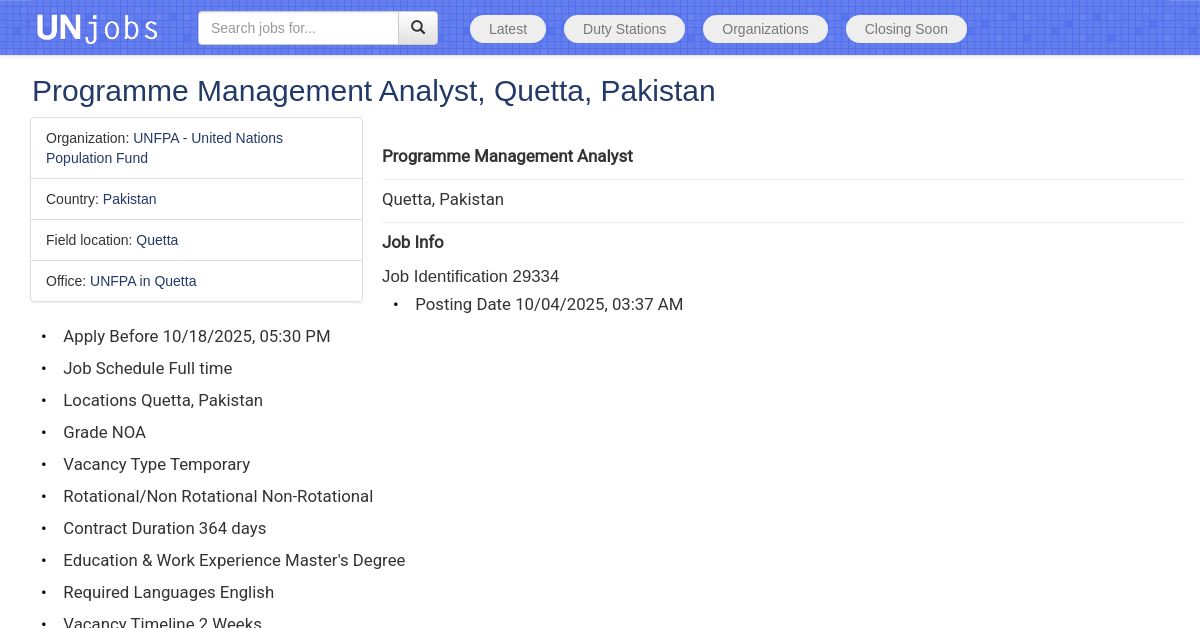Click the Quetta field location link

pyautogui.click(x=157, y=240)
